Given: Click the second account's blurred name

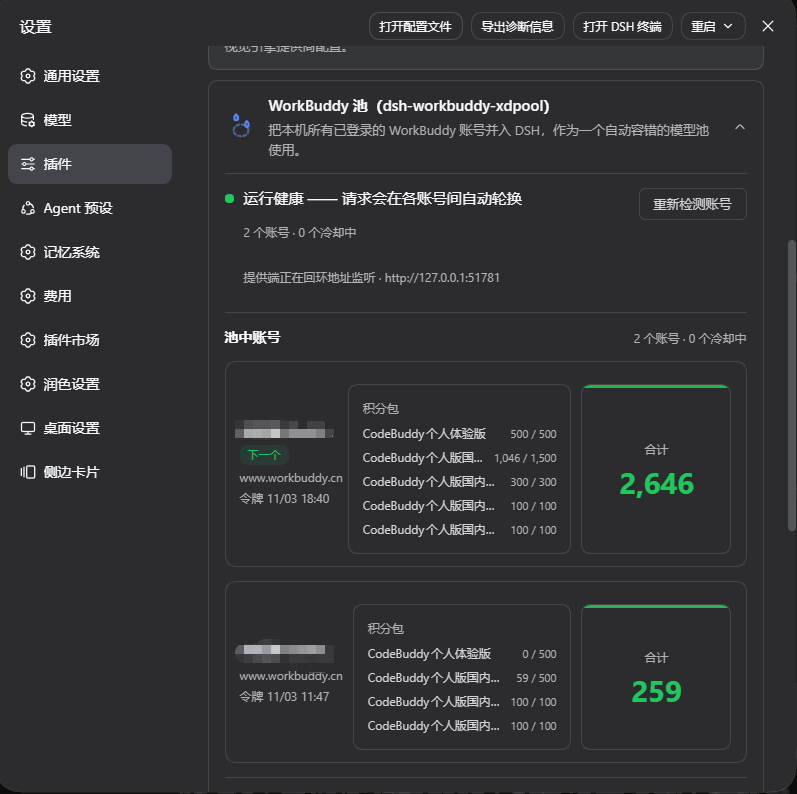Looking at the screenshot, I should point(284,651).
